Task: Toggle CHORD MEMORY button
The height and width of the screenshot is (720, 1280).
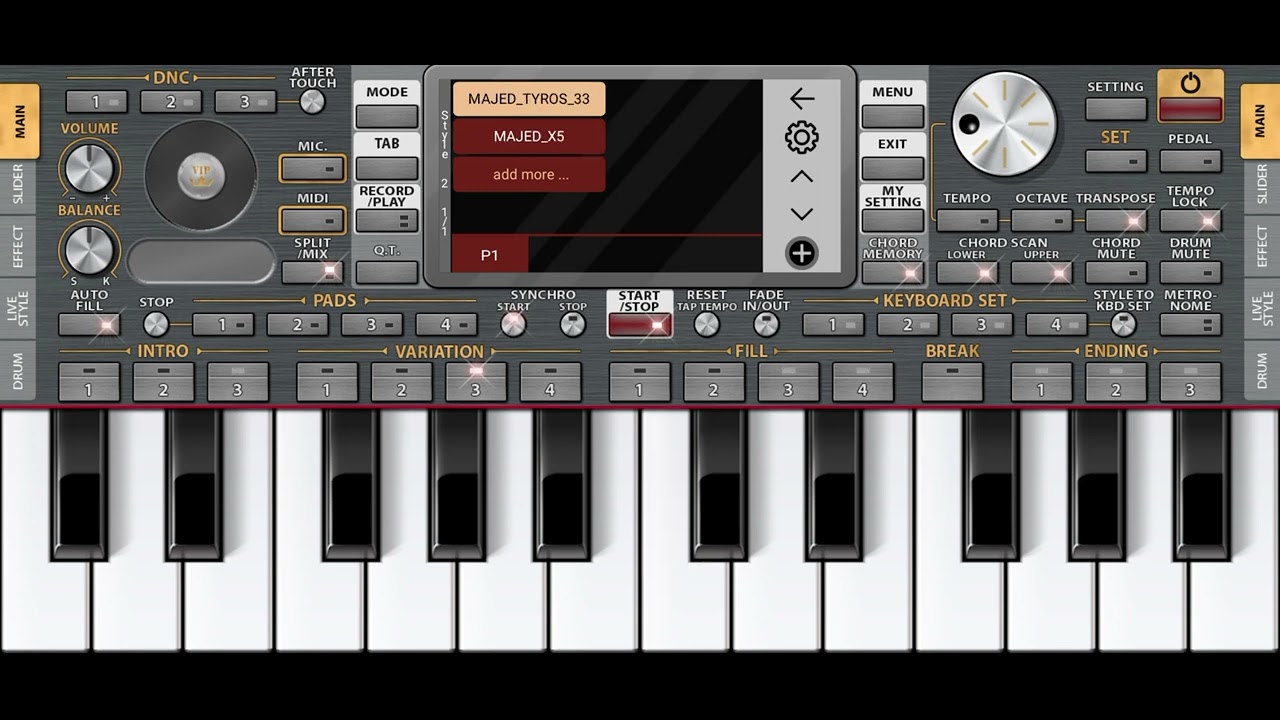Action: (x=893, y=272)
